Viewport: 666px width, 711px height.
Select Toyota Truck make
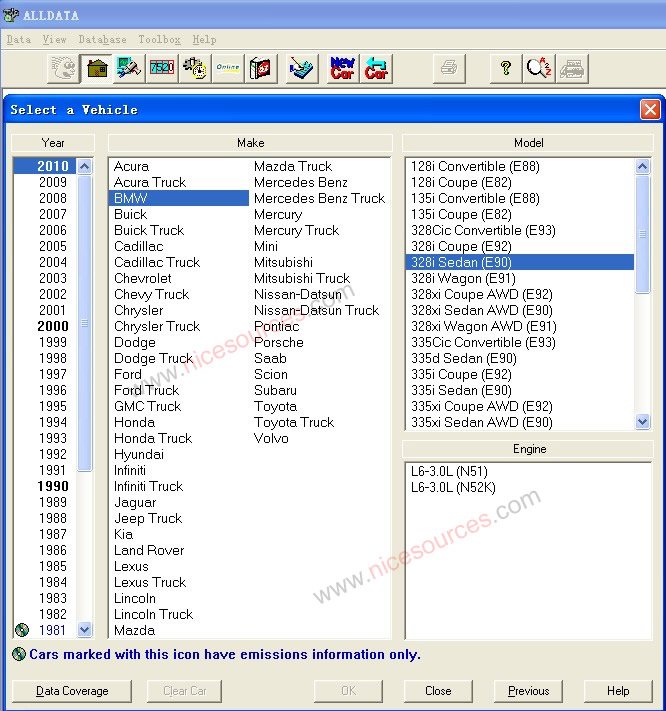(294, 422)
